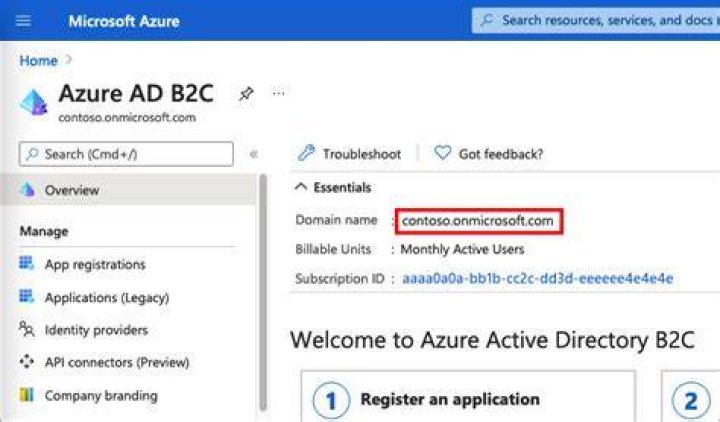The width and height of the screenshot is (720, 422).
Task: Click the Search (Cmd+/) sidebar field
Action: [126, 154]
